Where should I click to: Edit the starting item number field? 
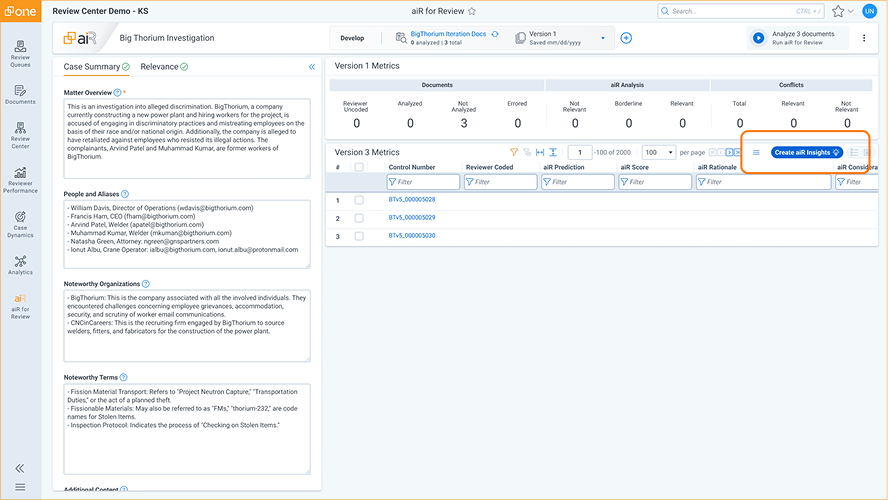coord(580,152)
